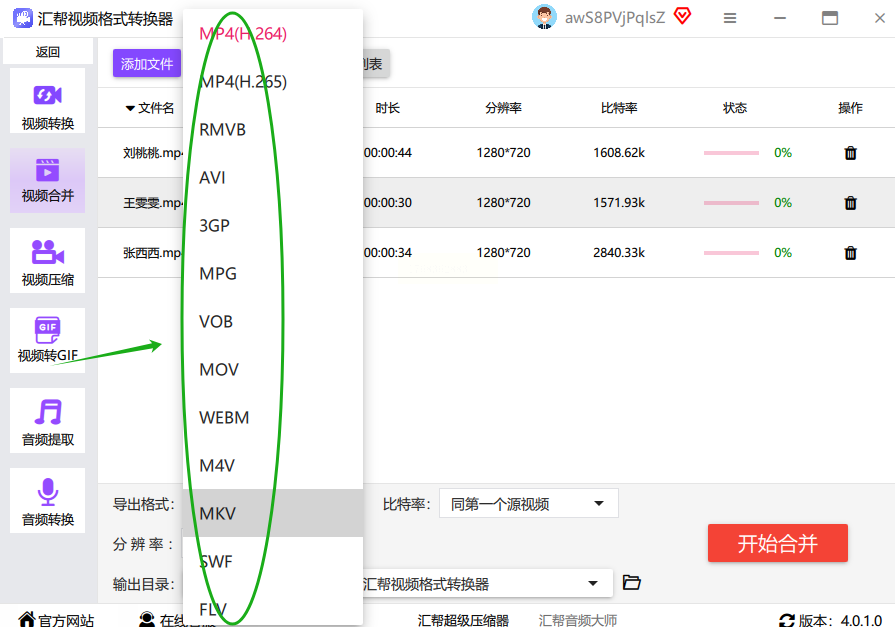Click the red VIP diamond icon
This screenshot has width=895, height=627.
coord(682,16)
